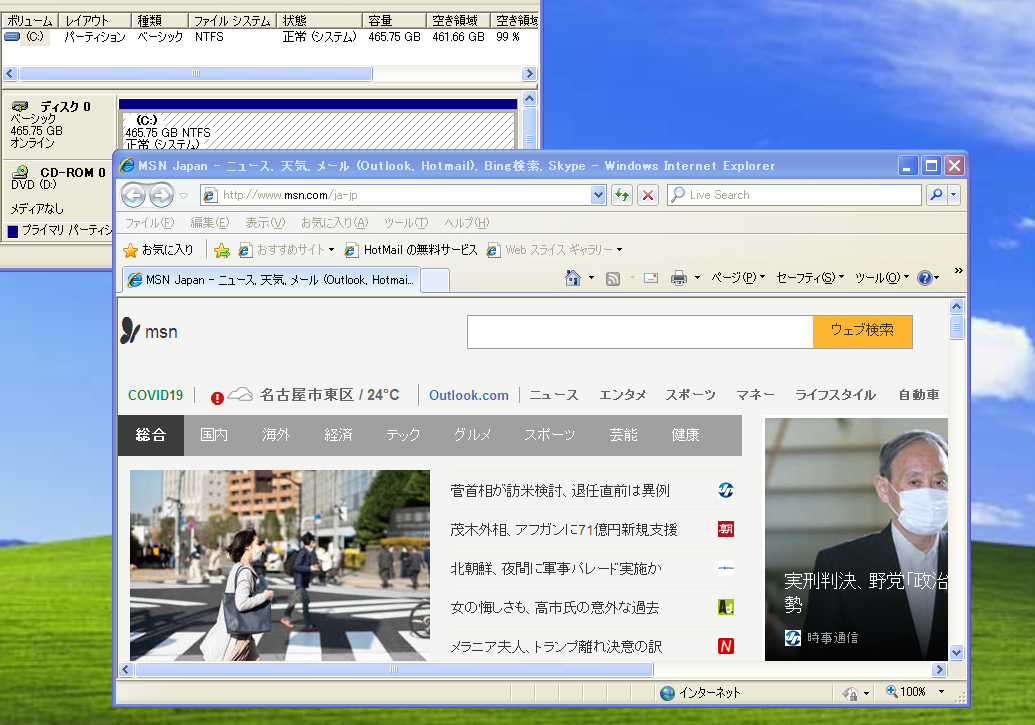Open the Print dropdown arrow
Screen dimensions: 1035x725
[x=697, y=278]
